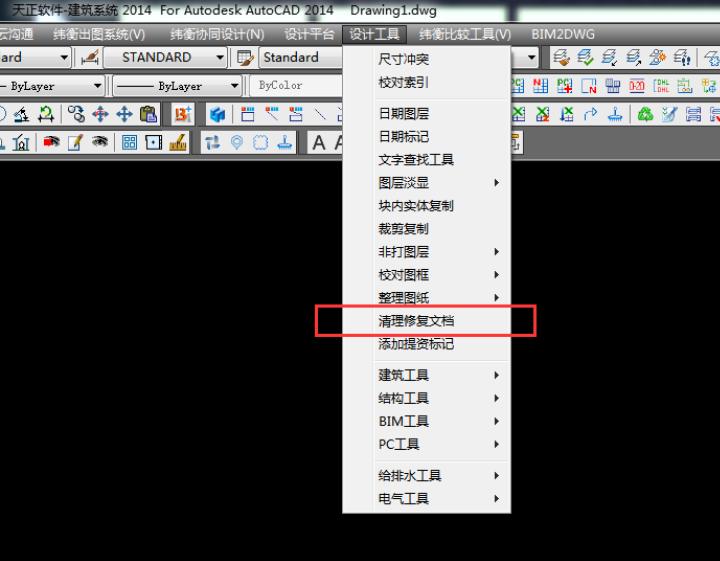Click the red 0-20 toolbar icon
The height and width of the screenshot is (561, 720).
coord(636,86)
